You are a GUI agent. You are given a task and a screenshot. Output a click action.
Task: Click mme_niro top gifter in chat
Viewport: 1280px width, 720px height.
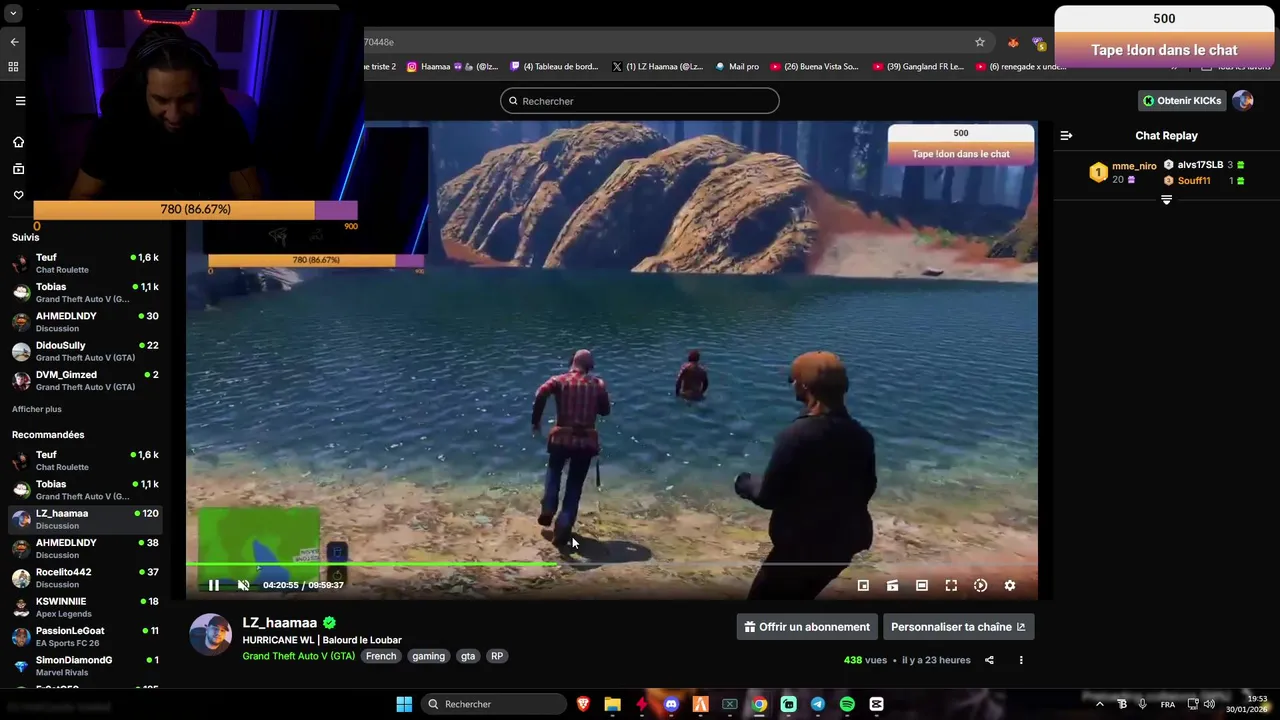(1134, 166)
